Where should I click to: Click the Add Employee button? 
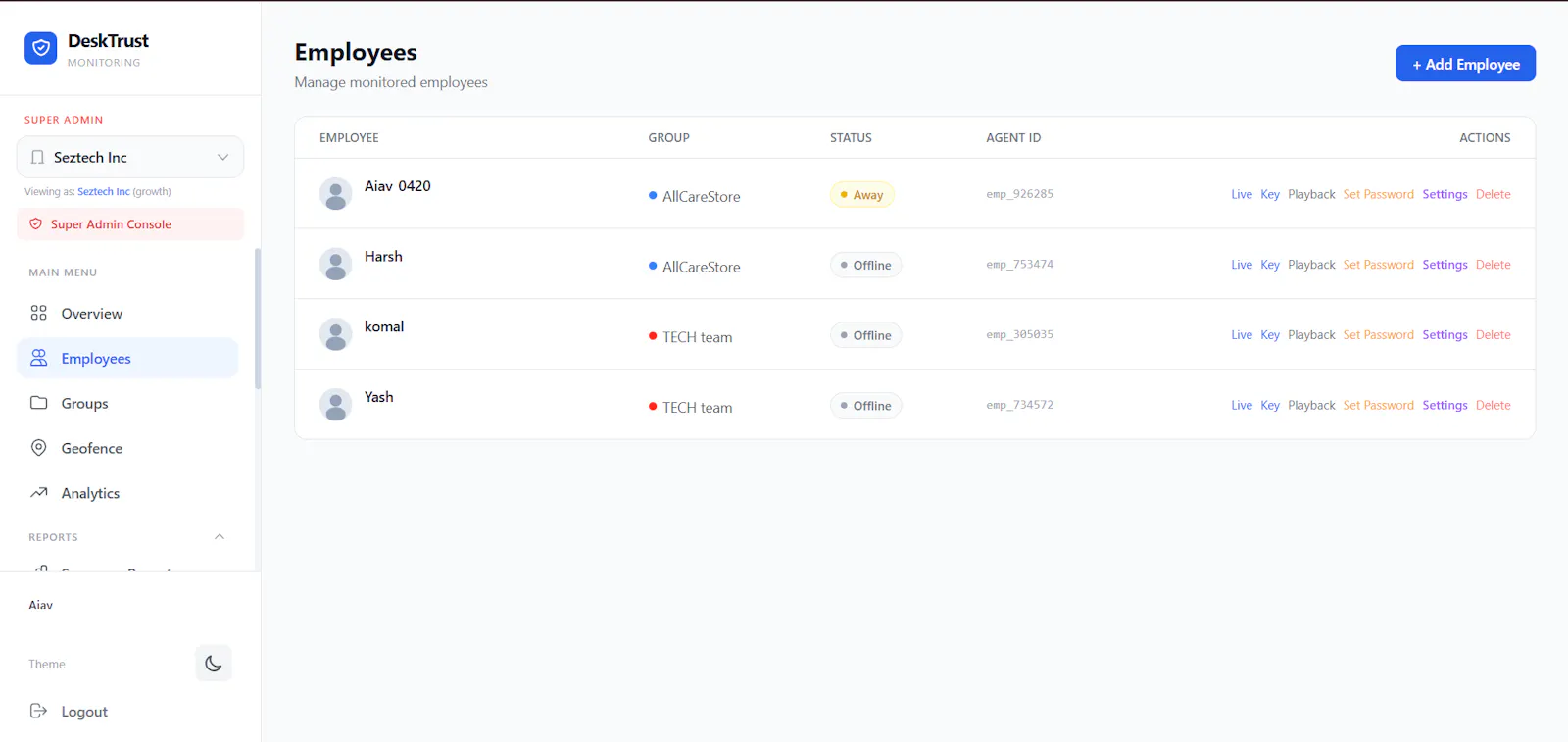1465,64
